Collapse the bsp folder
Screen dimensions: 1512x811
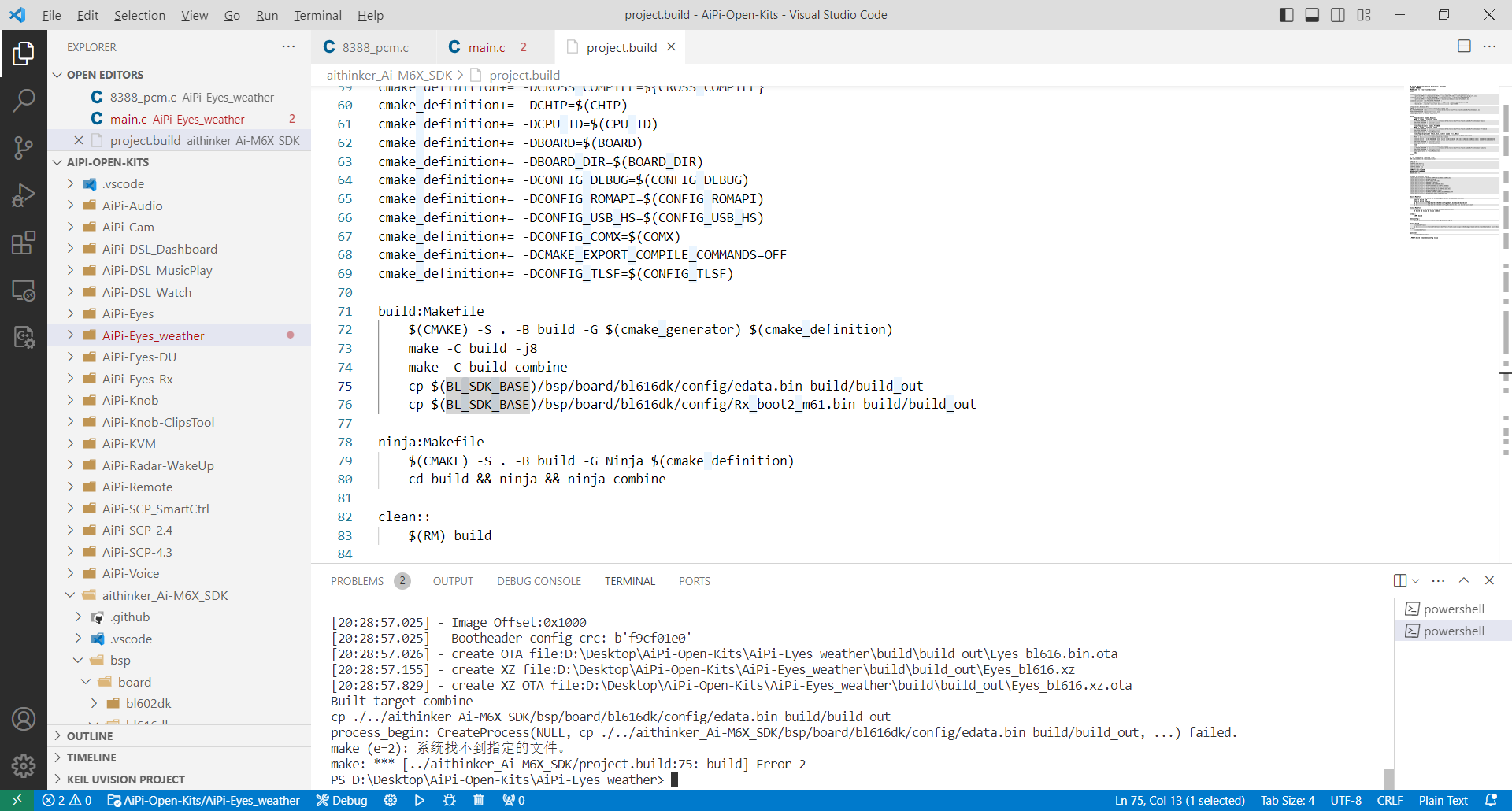point(179,660)
